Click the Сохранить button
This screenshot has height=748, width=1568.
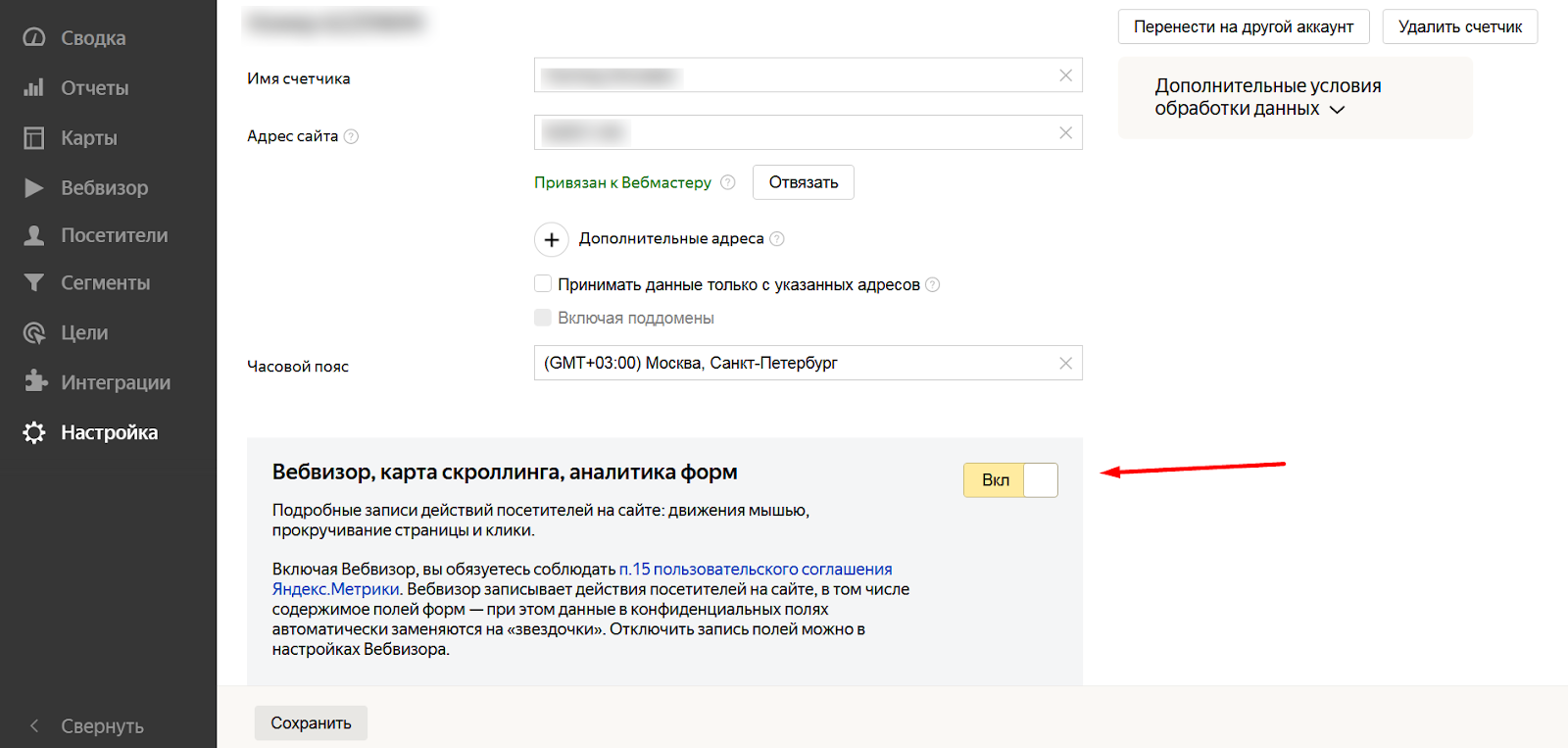pos(311,723)
